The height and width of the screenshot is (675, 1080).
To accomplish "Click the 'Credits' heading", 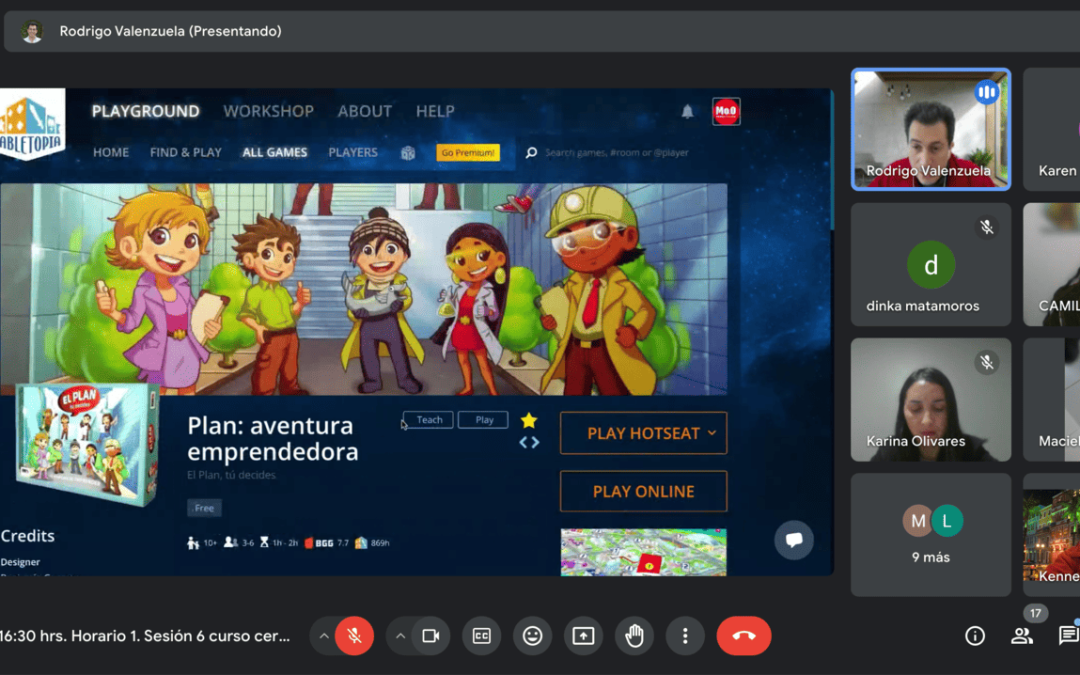I will 28,536.
